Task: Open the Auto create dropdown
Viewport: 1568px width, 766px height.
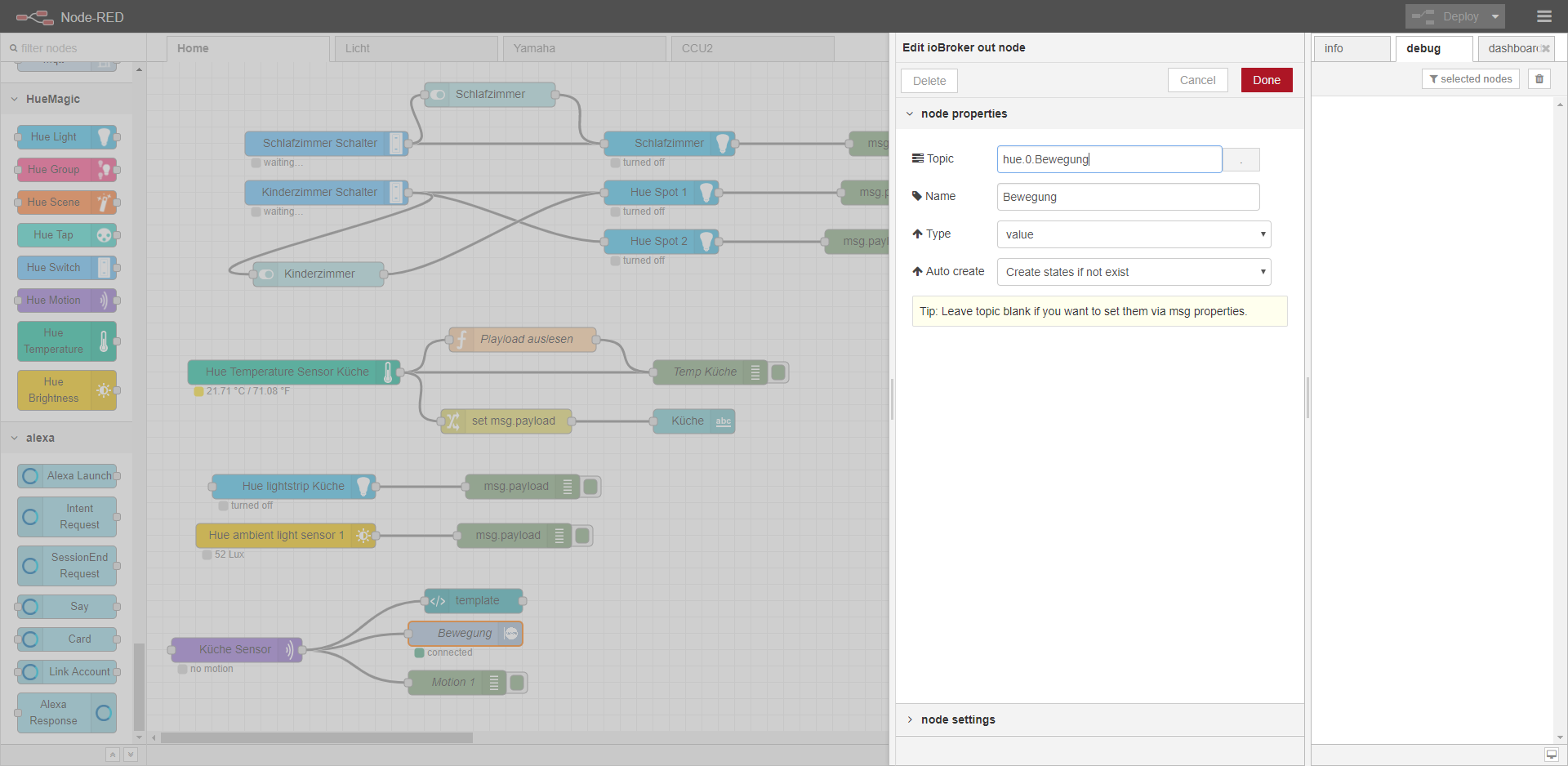Action: 1134,272
